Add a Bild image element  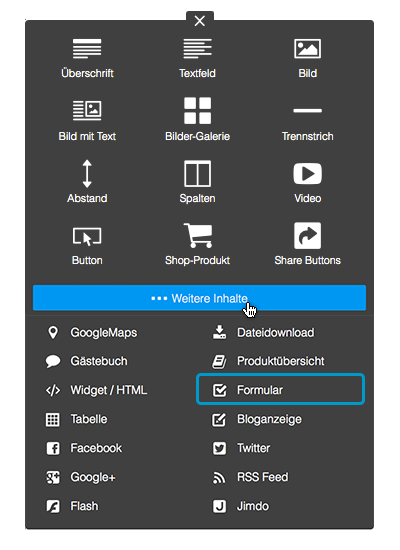[x=307, y=58]
